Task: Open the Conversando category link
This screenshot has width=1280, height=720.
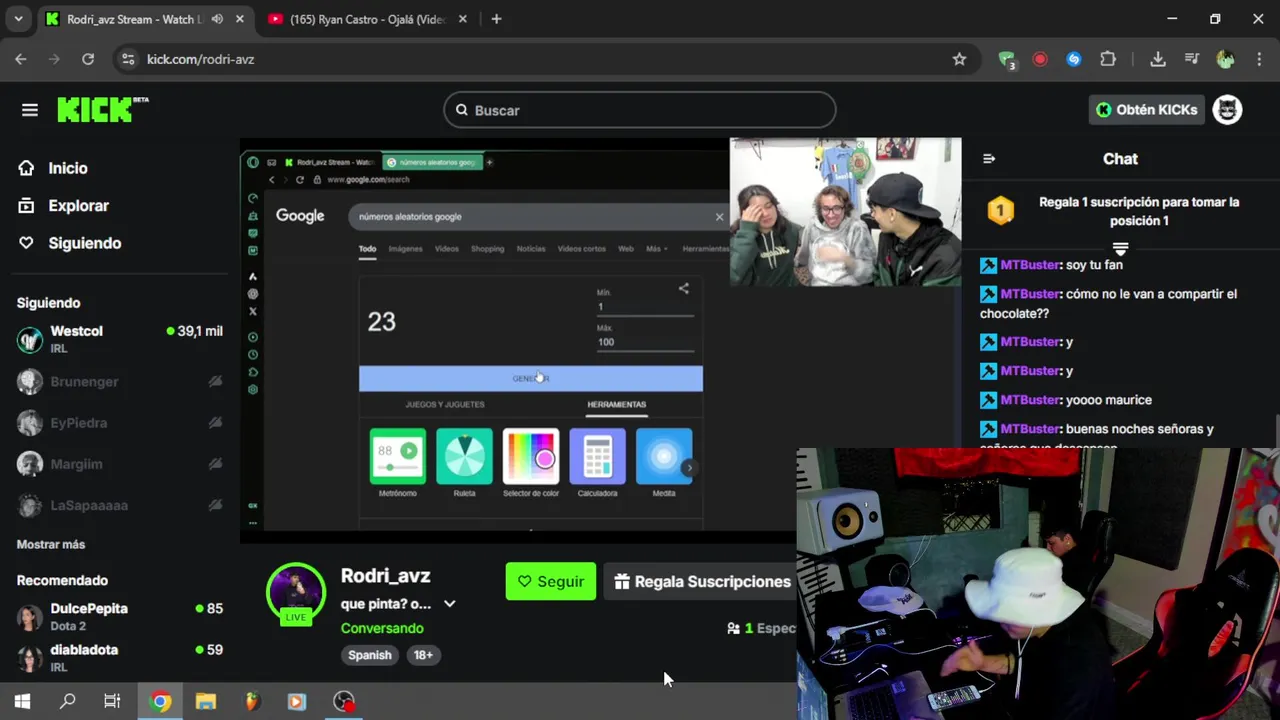Action: point(382,628)
